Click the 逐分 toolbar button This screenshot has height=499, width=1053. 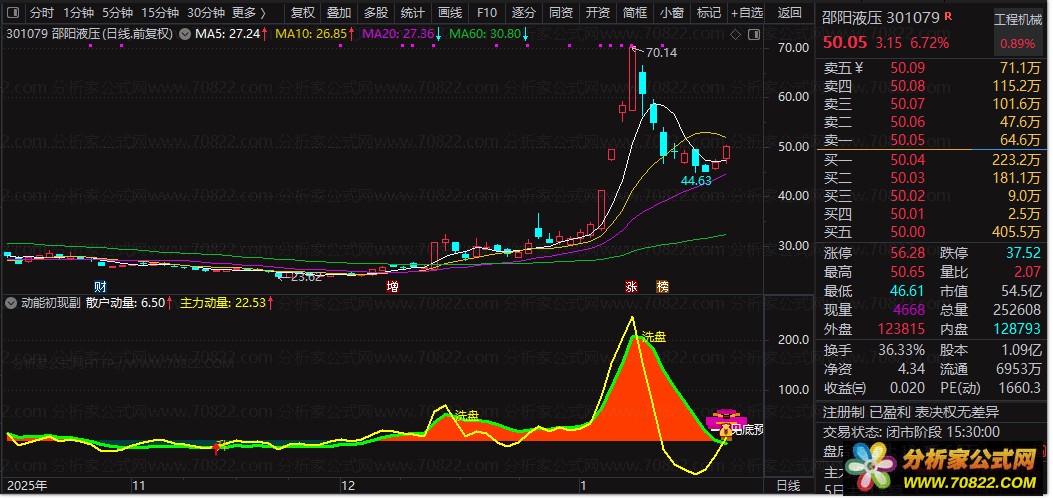coord(524,12)
